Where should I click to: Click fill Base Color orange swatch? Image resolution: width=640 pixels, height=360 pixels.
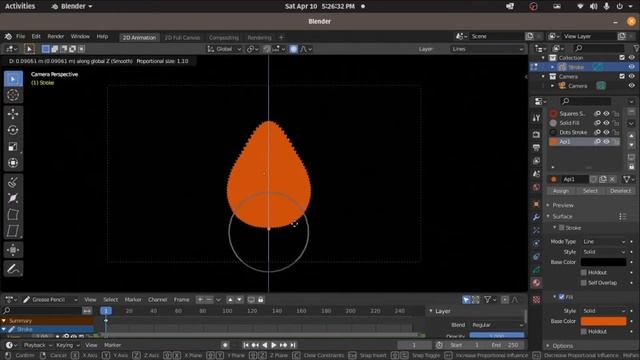click(x=603, y=321)
